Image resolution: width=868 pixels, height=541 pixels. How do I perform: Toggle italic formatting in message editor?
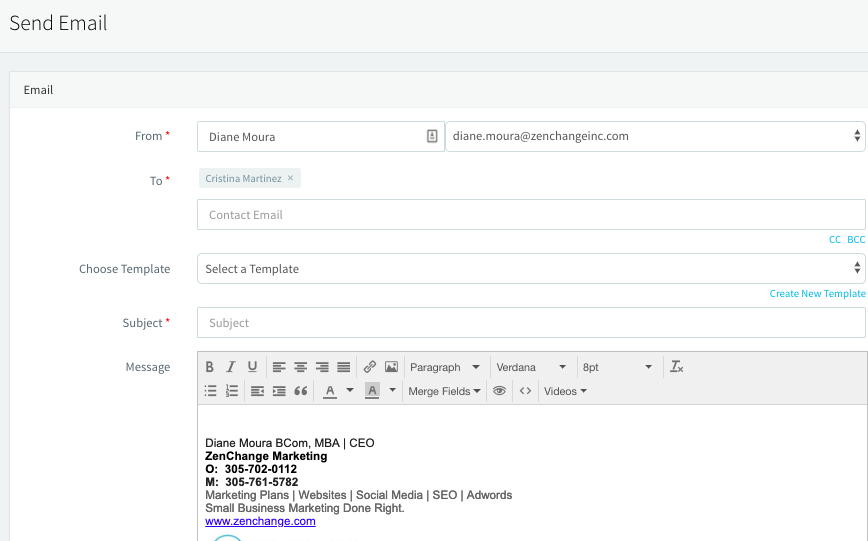pyautogui.click(x=231, y=367)
